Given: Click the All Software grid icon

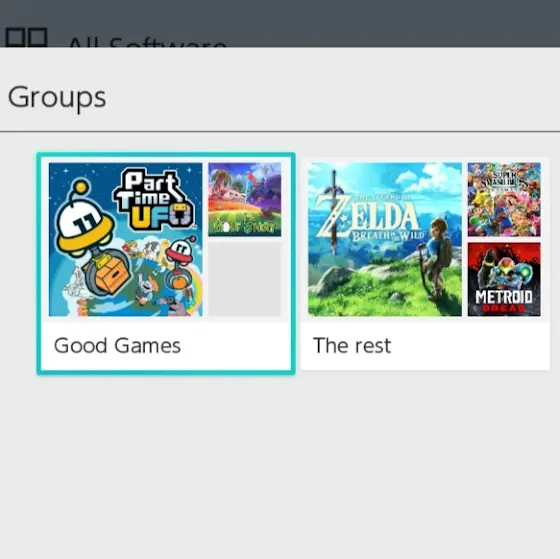Looking at the screenshot, I should coord(27,38).
